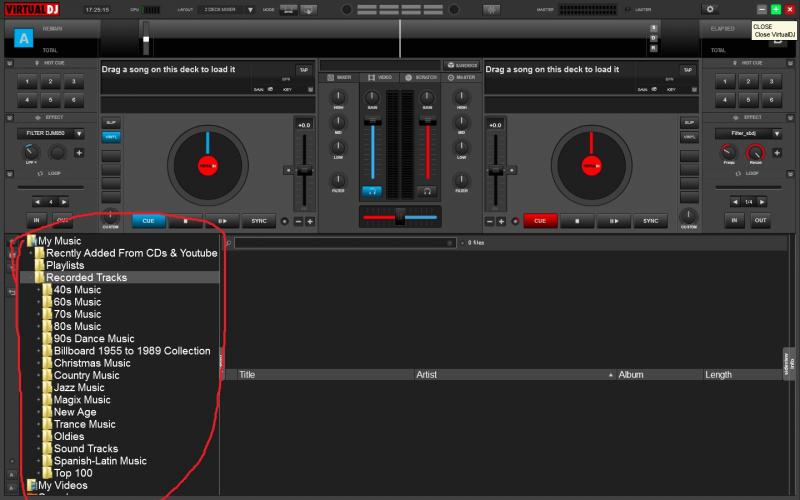
Task: Click the red CUE button on right deck
Action: 540,221
